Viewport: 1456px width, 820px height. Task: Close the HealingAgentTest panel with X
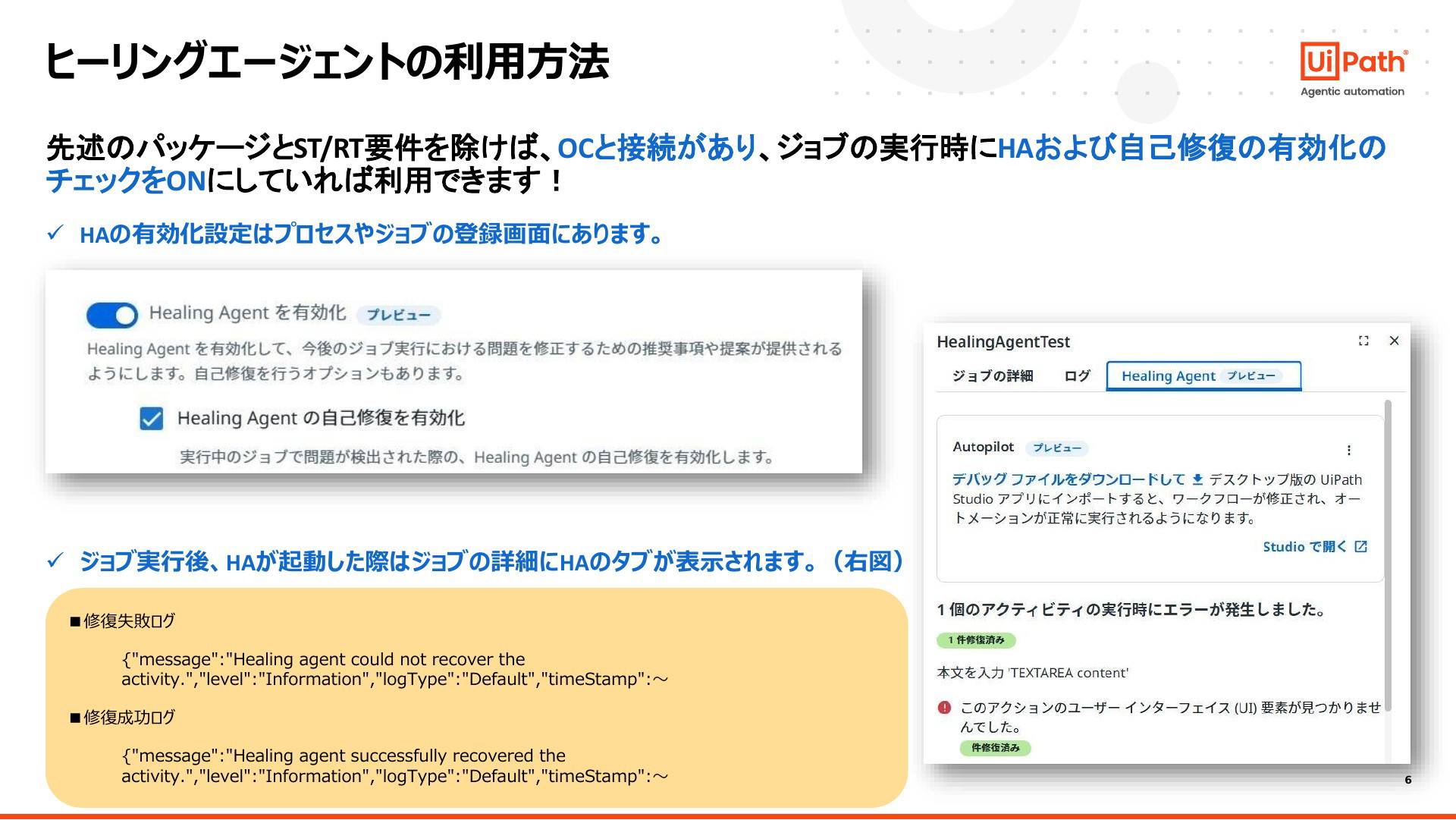point(1394,341)
